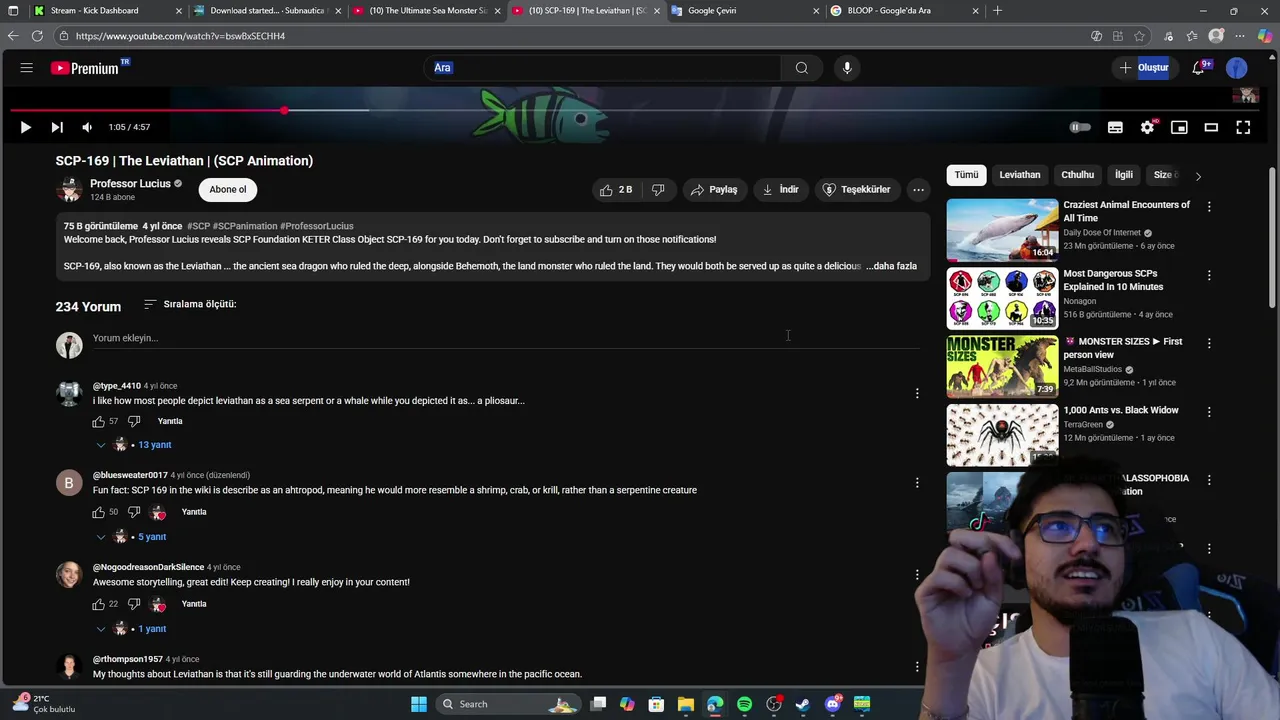Select the İlgili filter chip

click(x=1124, y=175)
